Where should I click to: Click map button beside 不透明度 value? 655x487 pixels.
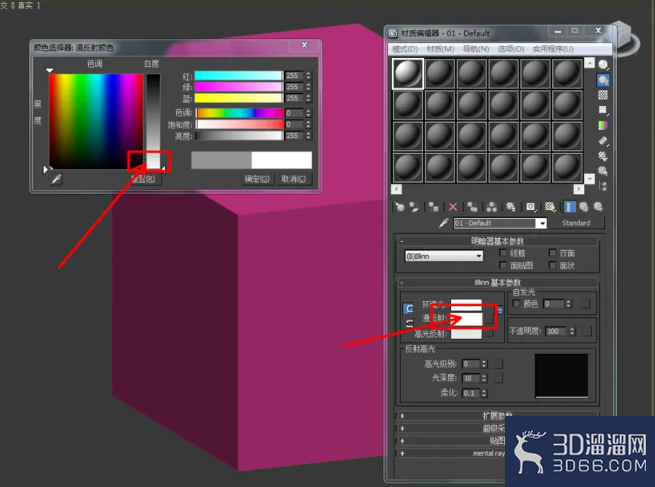587,331
